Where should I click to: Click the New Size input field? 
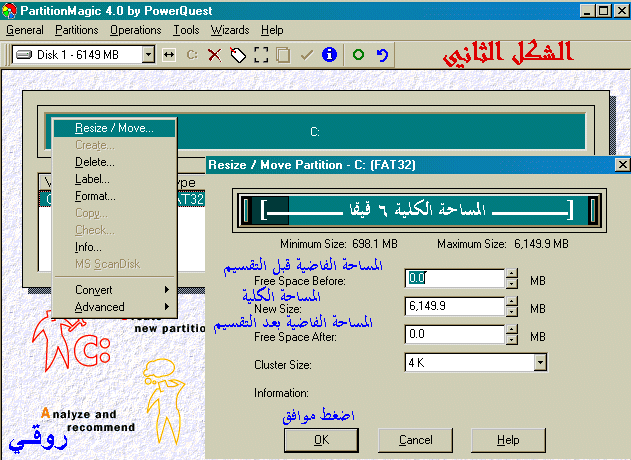[x=454, y=306]
